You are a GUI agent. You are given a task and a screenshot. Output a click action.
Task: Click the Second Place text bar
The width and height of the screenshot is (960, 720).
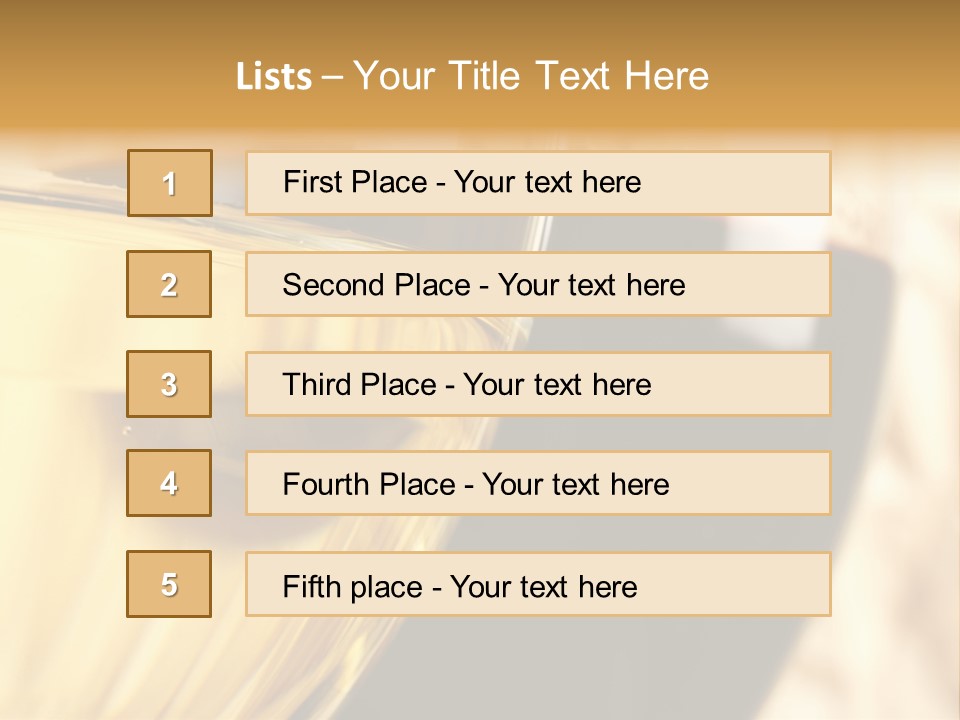pos(538,284)
